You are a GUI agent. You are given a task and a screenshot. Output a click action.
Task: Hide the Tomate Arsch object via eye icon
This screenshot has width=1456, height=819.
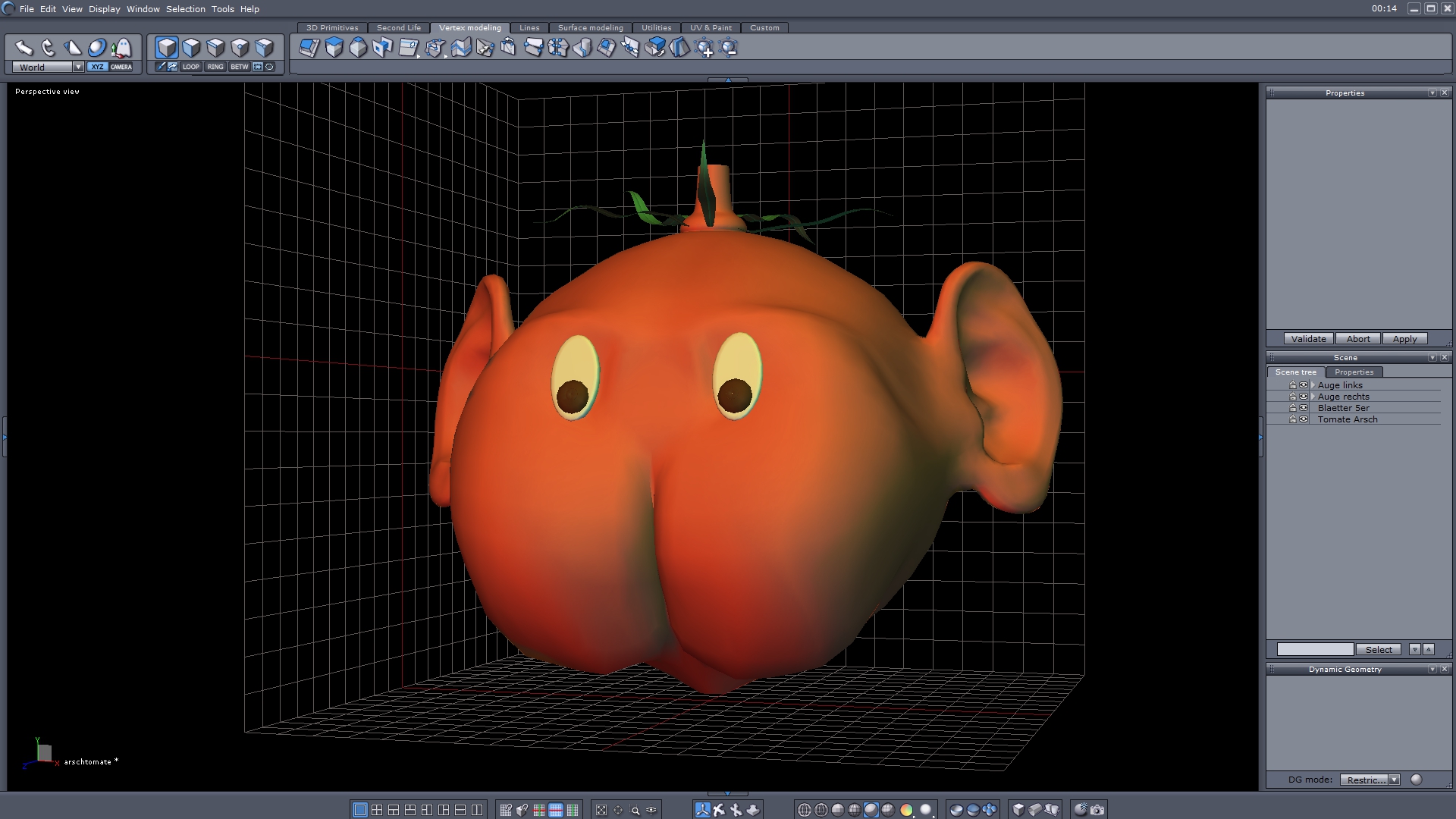[x=1304, y=419]
